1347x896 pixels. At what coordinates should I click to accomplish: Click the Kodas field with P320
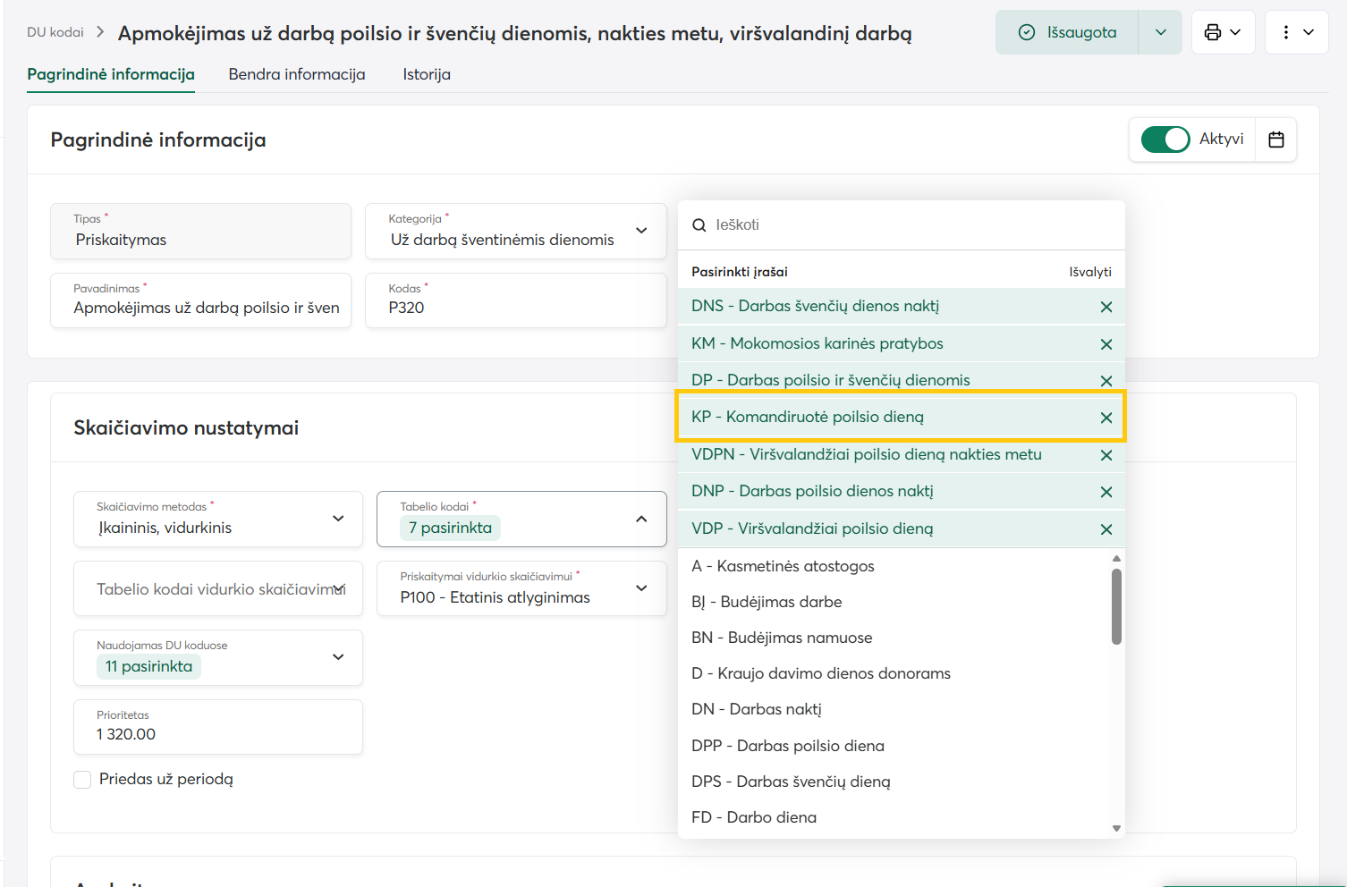pyautogui.click(x=516, y=300)
